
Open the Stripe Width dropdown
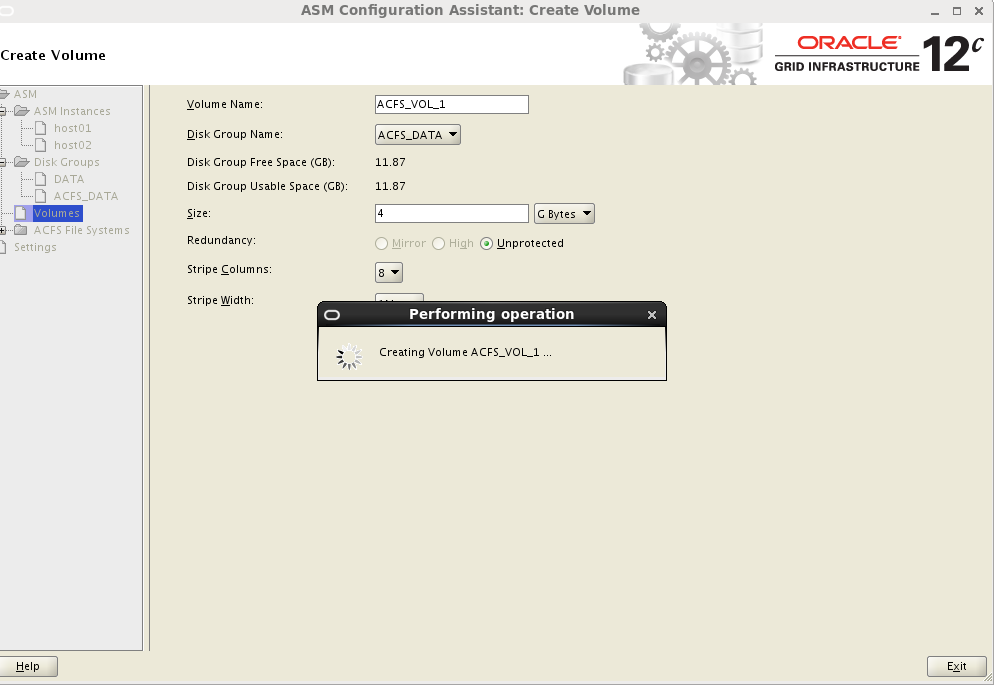pos(399,299)
